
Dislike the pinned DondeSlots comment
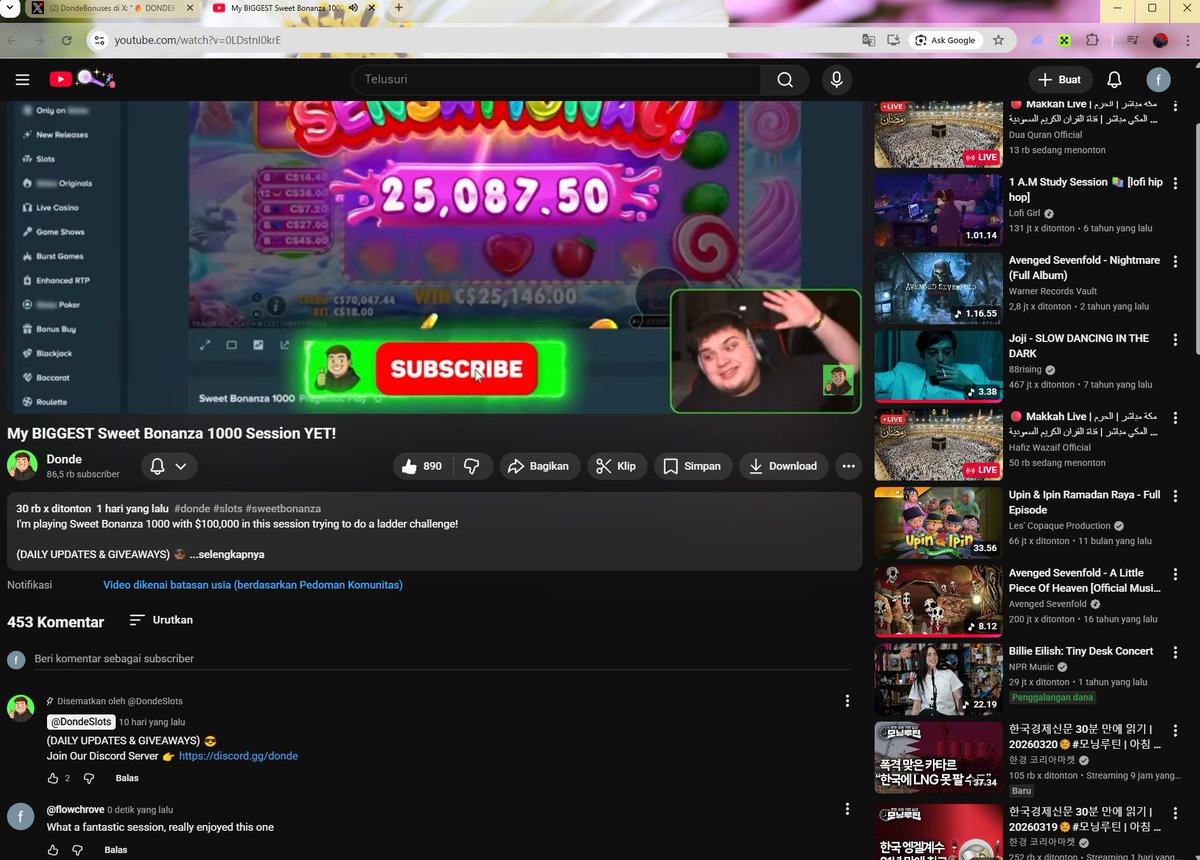click(88, 778)
